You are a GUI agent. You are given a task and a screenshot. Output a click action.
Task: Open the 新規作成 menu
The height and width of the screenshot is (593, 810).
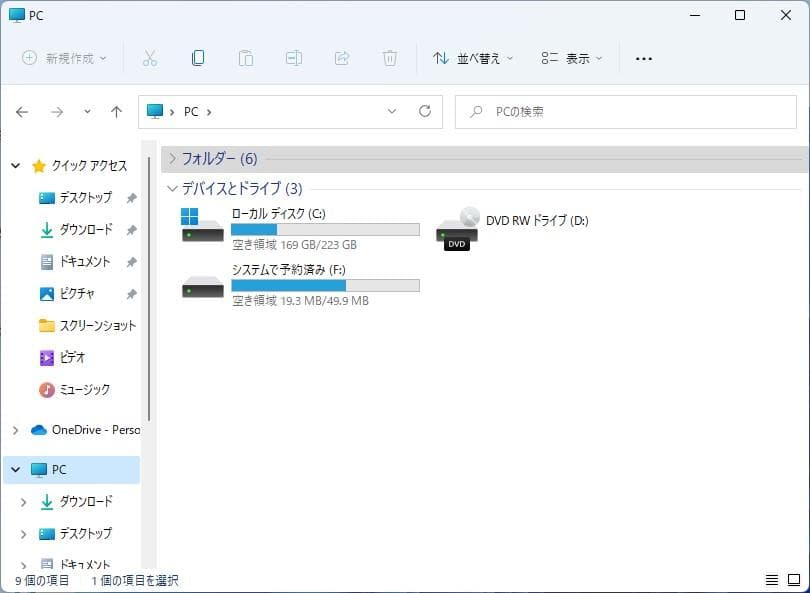pyautogui.click(x=62, y=58)
